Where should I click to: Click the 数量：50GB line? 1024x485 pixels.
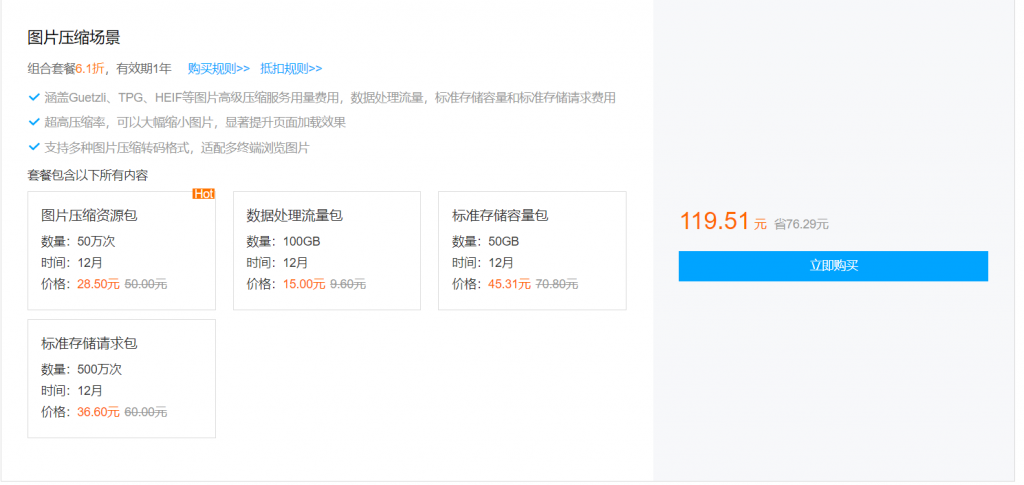[x=485, y=242]
